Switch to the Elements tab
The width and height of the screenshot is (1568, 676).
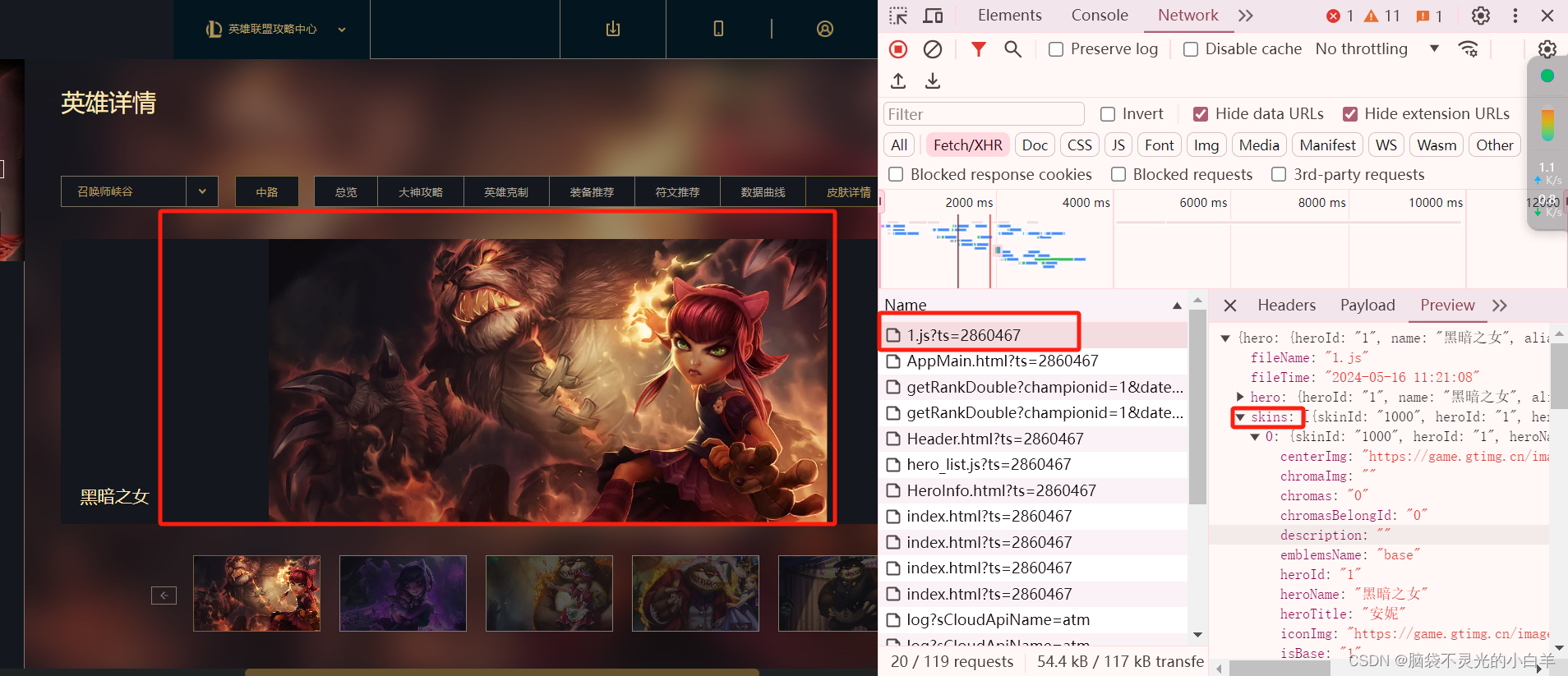pos(1009,16)
